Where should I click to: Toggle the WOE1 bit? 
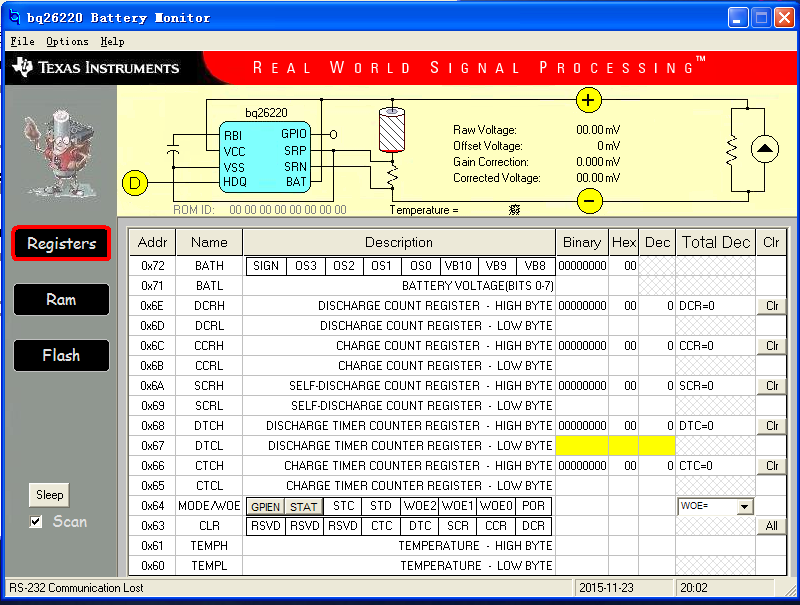tap(458, 506)
